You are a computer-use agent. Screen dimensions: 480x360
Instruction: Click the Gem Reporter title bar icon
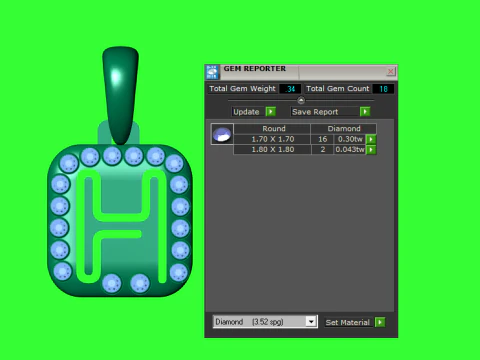click(212, 72)
